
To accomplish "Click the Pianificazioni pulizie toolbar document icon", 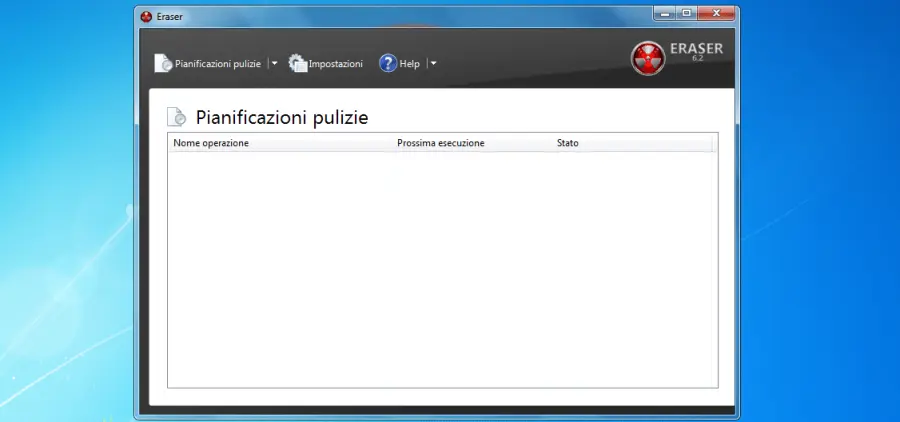I will click(163, 63).
